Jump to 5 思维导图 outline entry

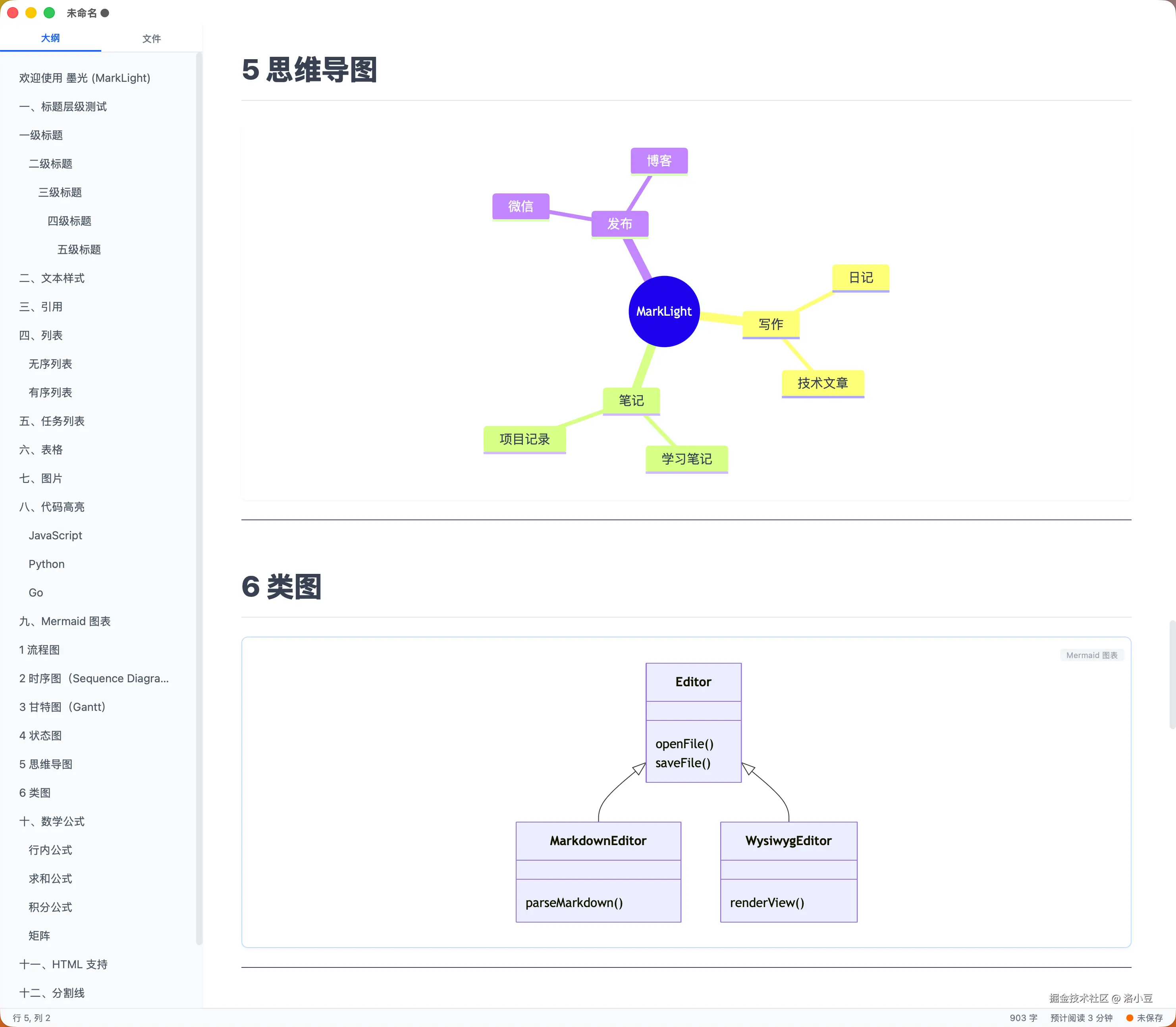[x=46, y=764]
